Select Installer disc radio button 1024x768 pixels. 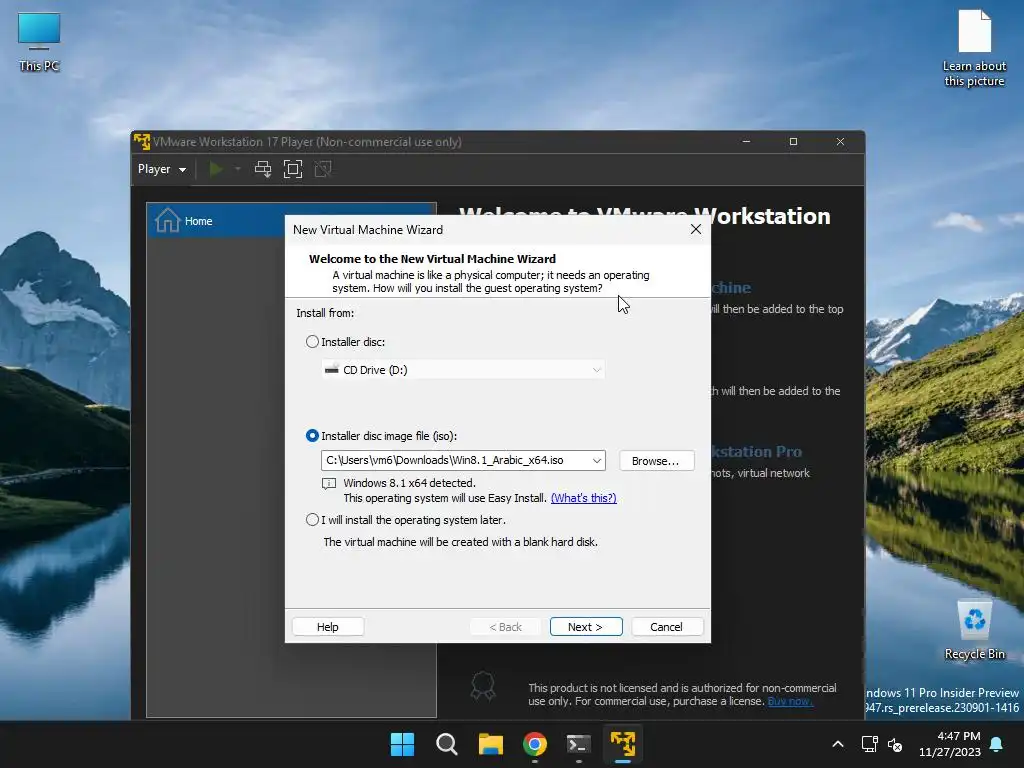[312, 342]
